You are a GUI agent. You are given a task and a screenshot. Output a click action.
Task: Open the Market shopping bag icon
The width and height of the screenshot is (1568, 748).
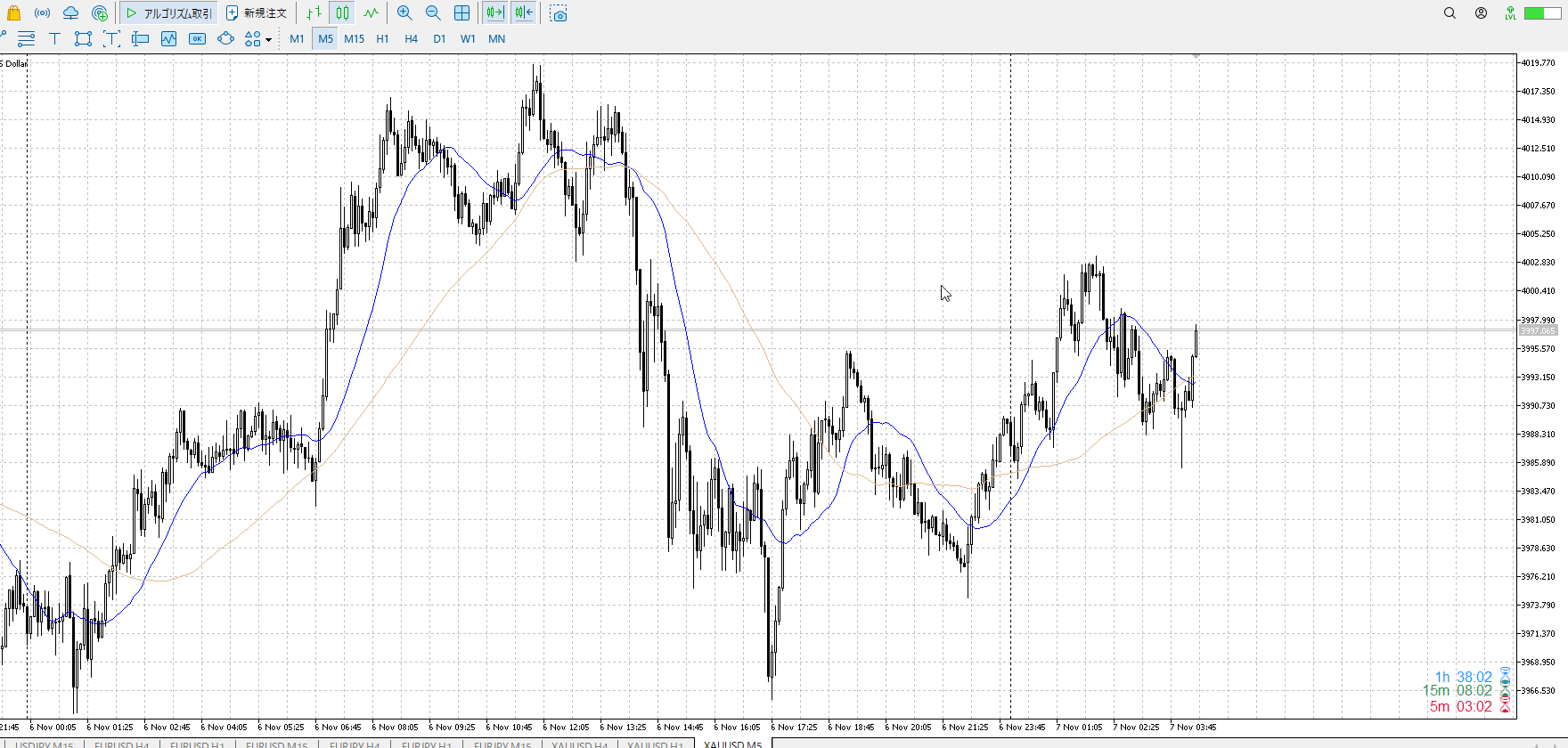[13, 13]
